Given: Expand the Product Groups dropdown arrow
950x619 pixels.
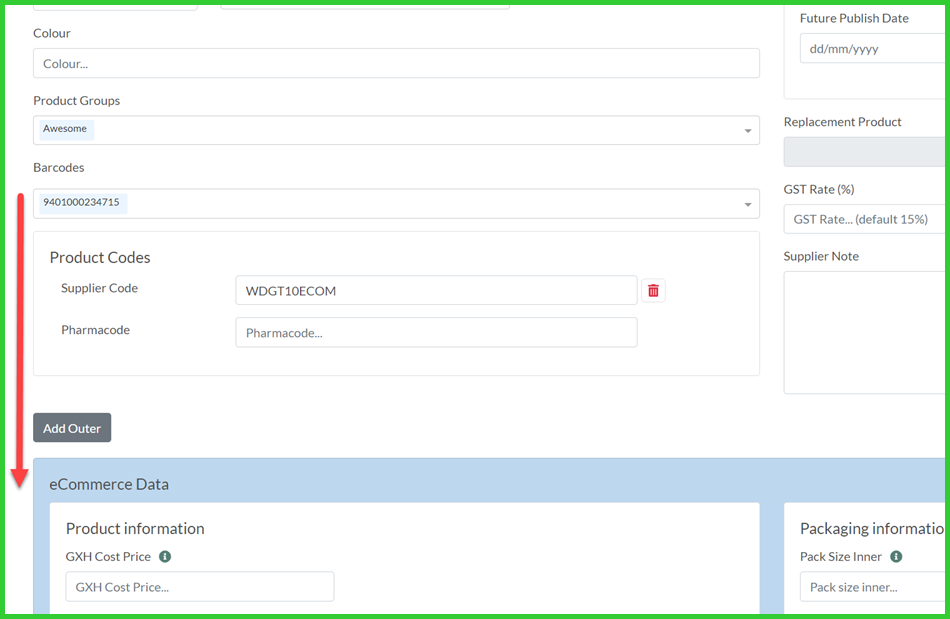Looking at the screenshot, I should point(747,131).
